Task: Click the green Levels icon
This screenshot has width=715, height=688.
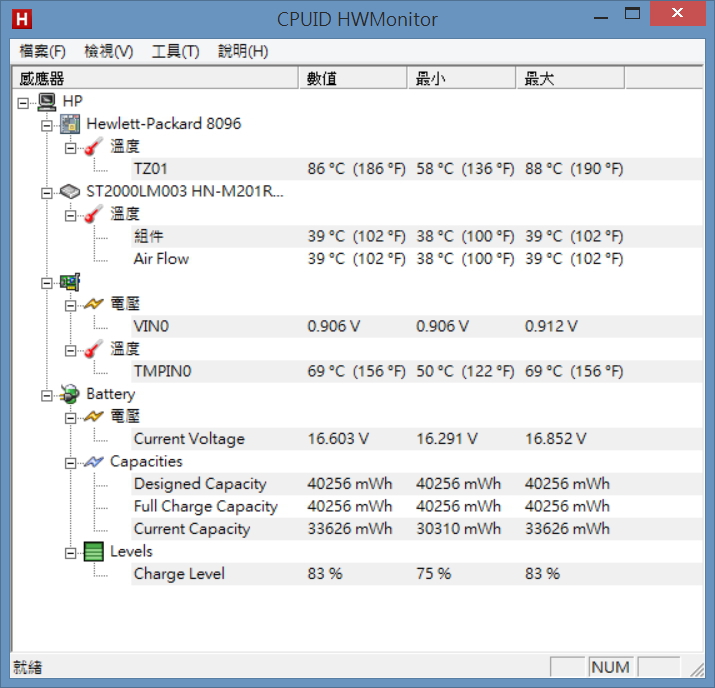Action: (93, 552)
